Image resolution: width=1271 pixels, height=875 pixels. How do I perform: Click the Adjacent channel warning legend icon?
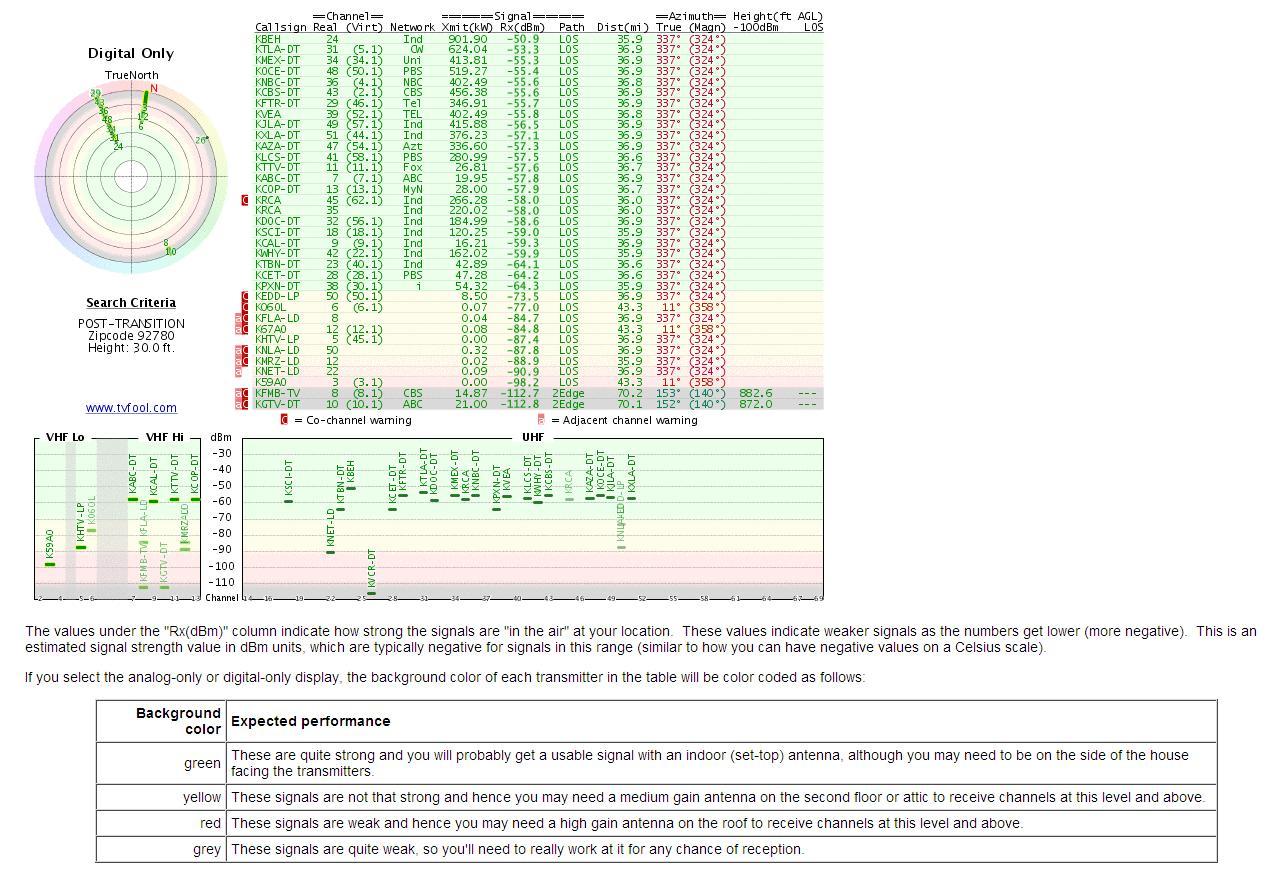pyautogui.click(x=541, y=420)
